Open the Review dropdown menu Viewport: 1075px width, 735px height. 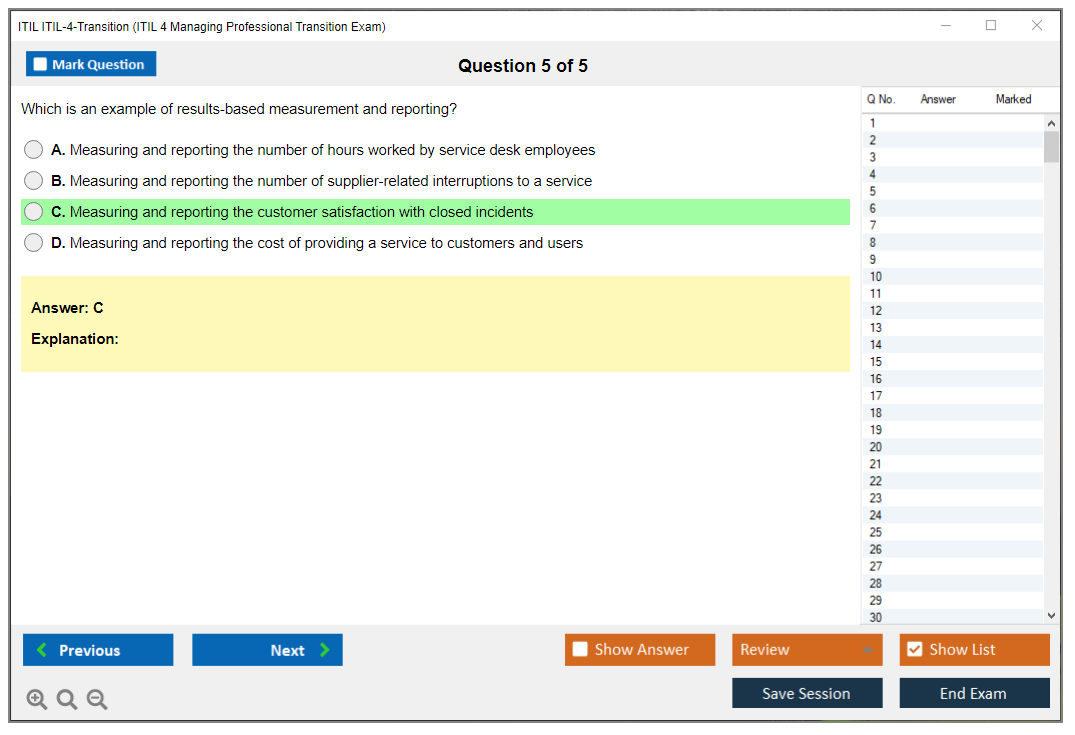pyautogui.click(x=806, y=650)
